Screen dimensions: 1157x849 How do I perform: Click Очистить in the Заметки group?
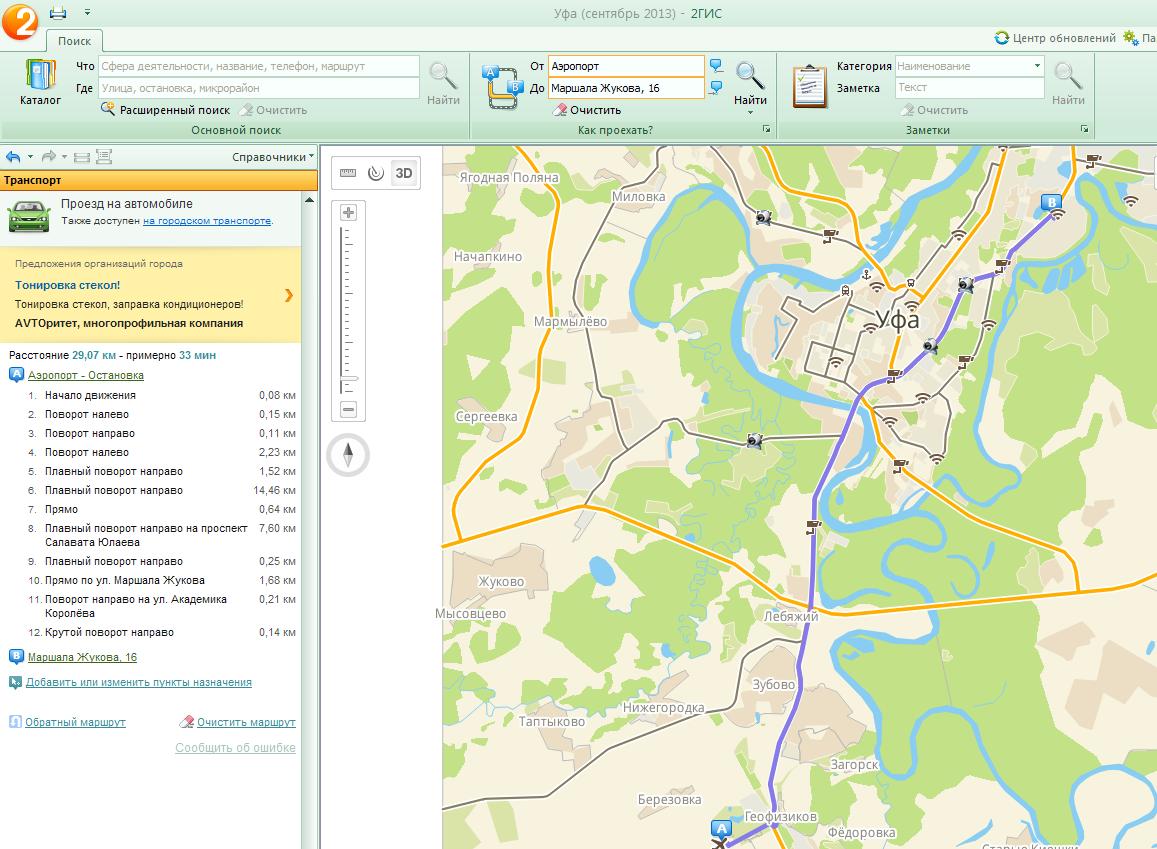pos(934,110)
